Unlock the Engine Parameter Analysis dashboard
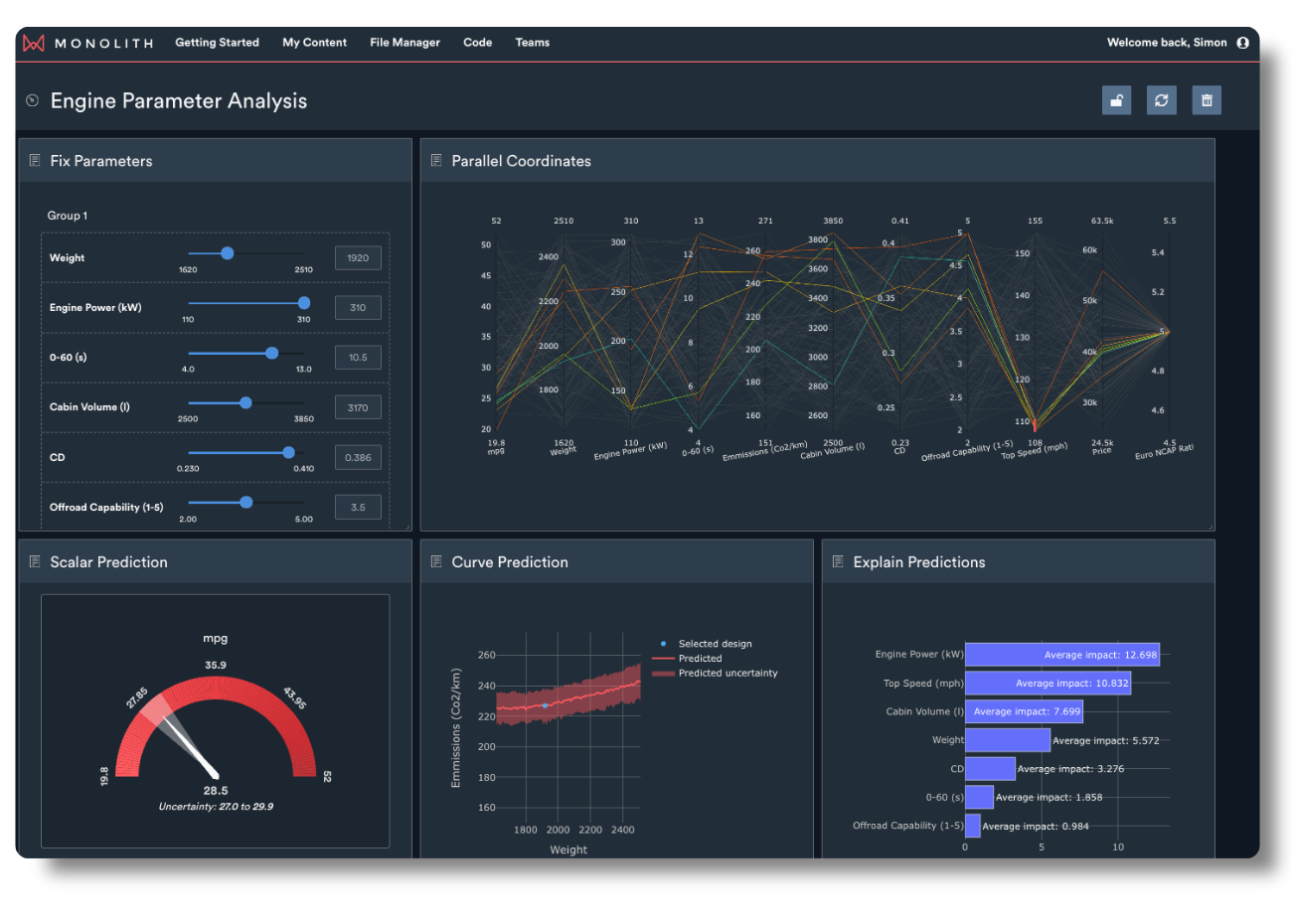 (x=1116, y=99)
